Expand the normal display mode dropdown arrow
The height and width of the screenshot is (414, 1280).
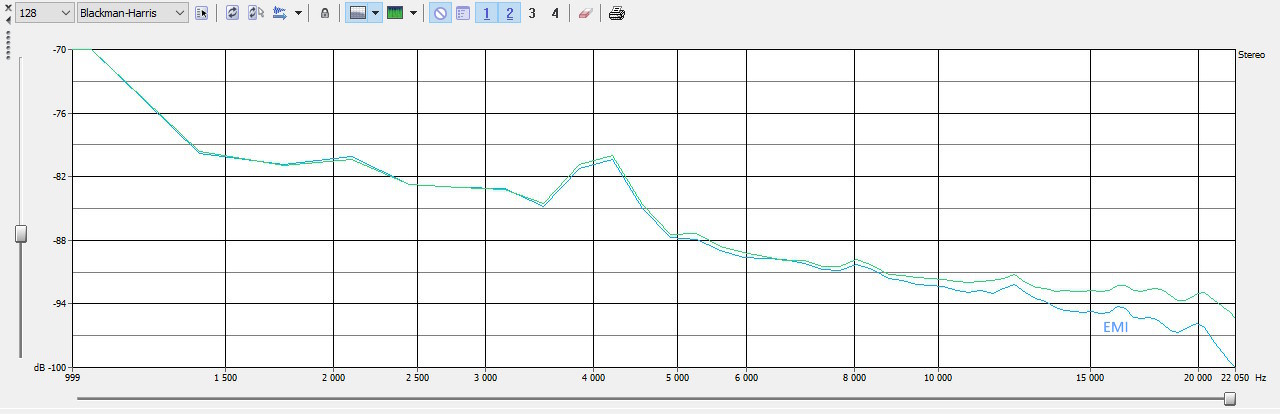pos(375,14)
